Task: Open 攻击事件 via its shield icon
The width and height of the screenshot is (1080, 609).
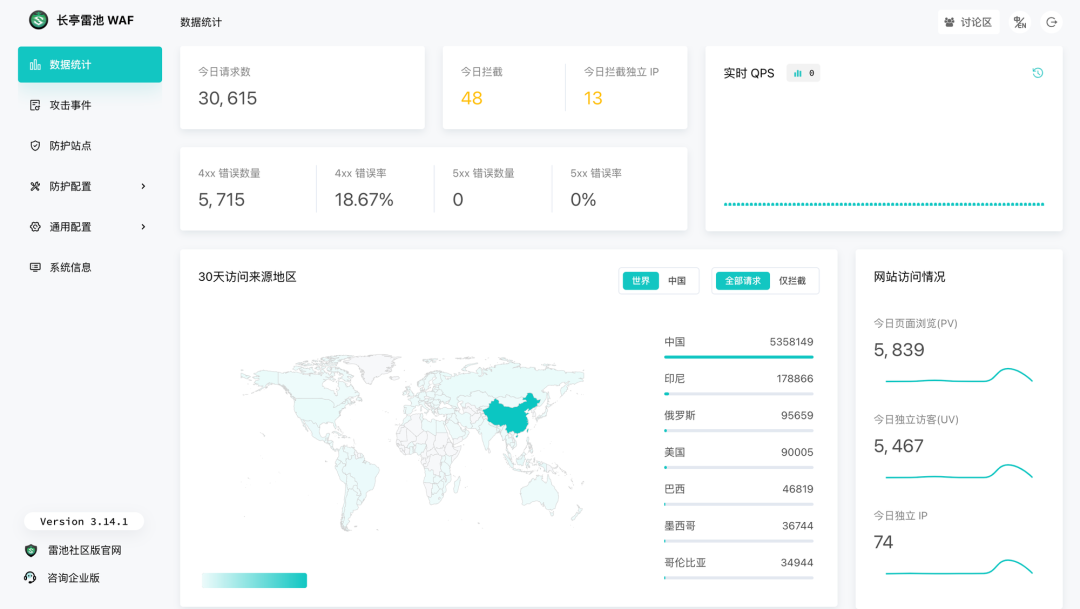Action: (34, 105)
